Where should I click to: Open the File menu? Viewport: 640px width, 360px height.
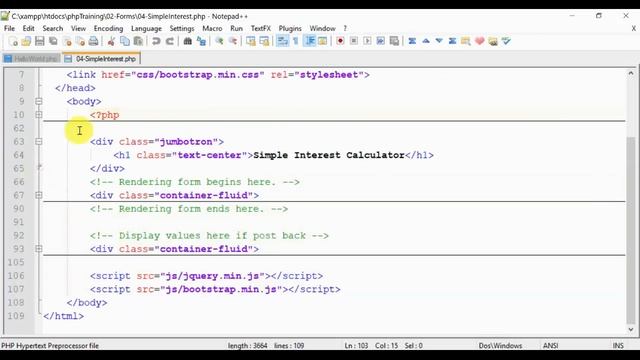tap(9, 28)
